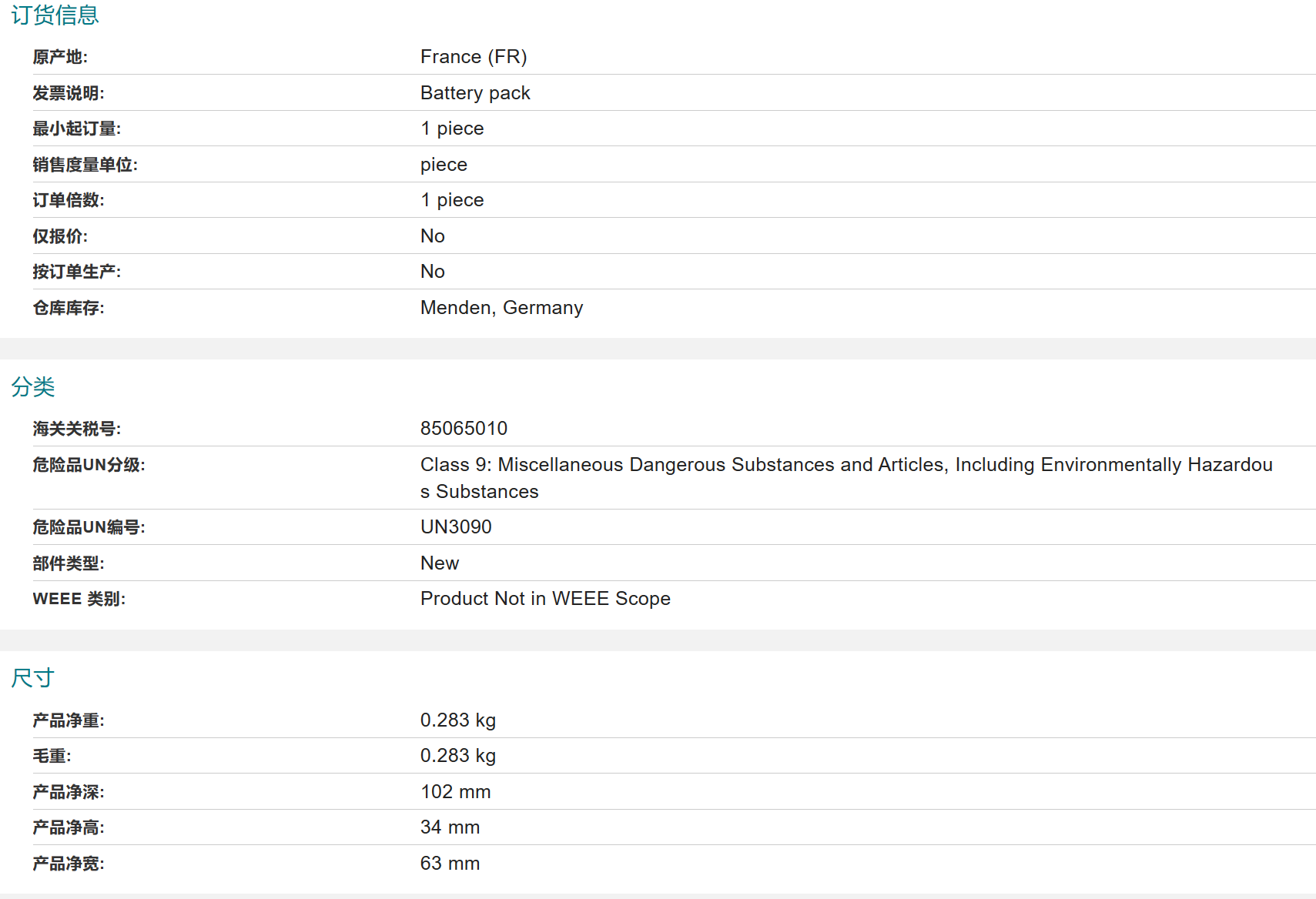1316x899 pixels.
Task: Click the 产品净高 value 34 mm
Action: pos(450,827)
